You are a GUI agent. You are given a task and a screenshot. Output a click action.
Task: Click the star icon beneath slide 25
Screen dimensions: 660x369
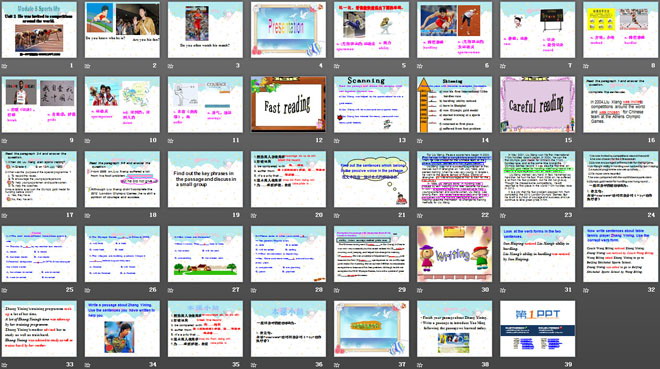pyautogui.click(x=5, y=290)
